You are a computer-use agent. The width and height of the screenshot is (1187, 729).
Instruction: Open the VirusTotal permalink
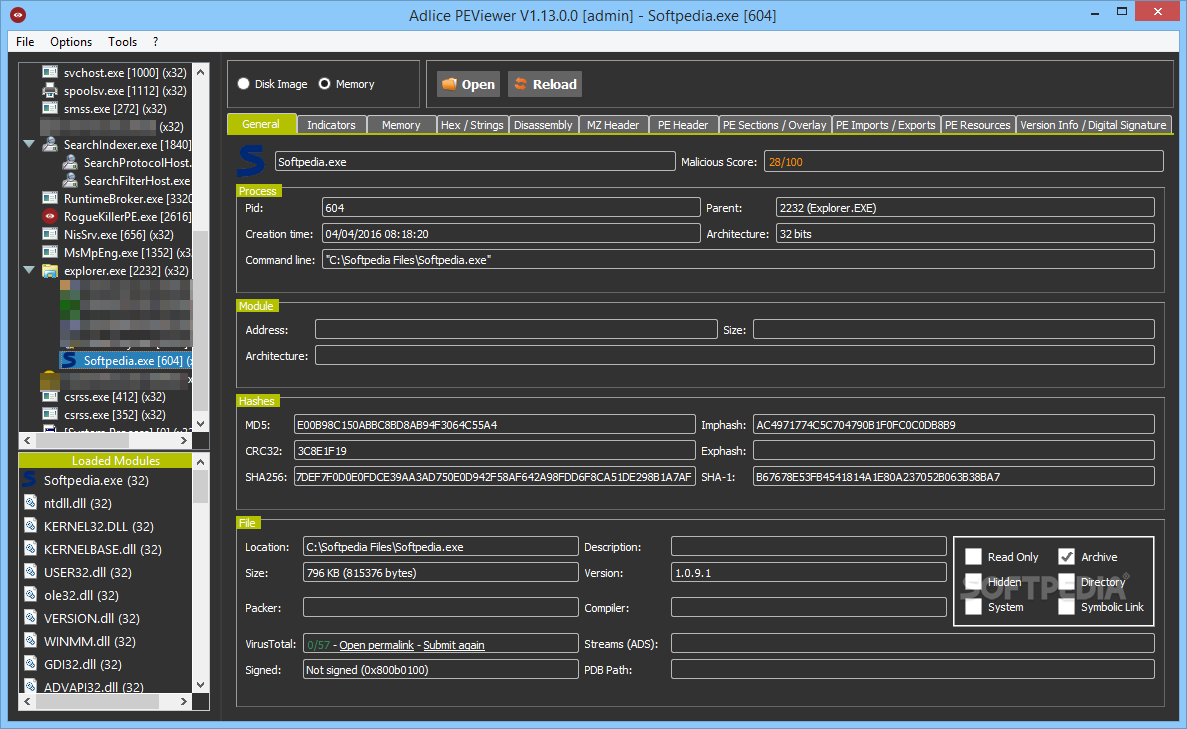[x=376, y=645]
